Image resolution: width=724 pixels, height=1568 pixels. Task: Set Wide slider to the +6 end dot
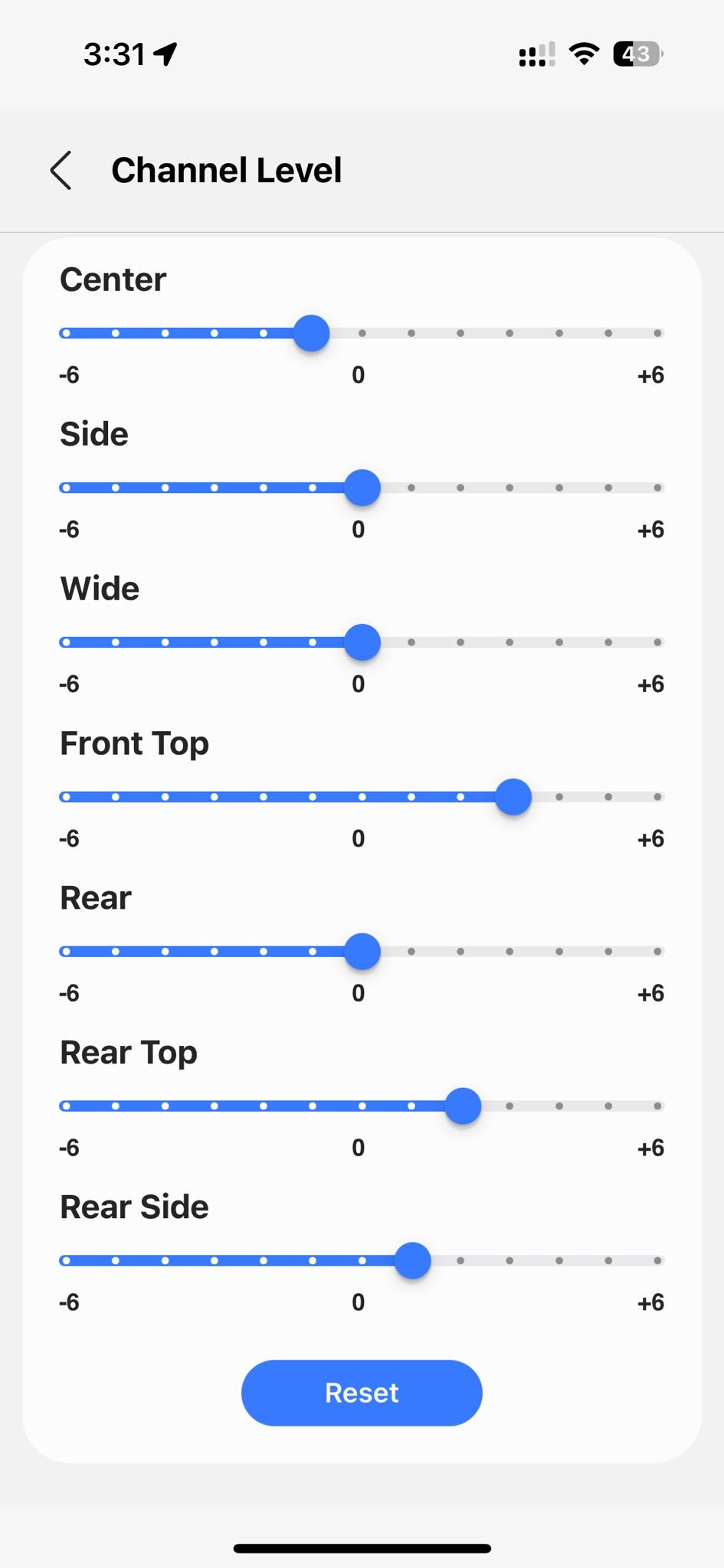(x=657, y=642)
